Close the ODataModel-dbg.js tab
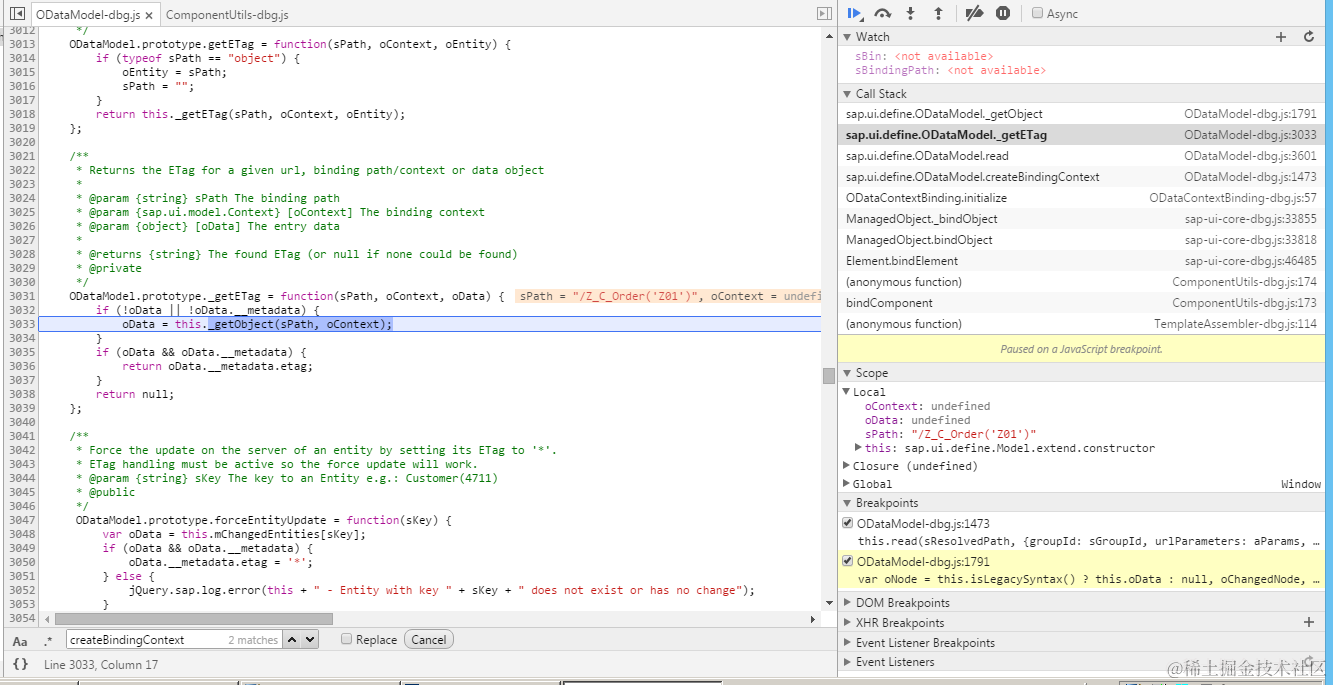Image resolution: width=1333 pixels, height=685 pixels. click(x=148, y=16)
